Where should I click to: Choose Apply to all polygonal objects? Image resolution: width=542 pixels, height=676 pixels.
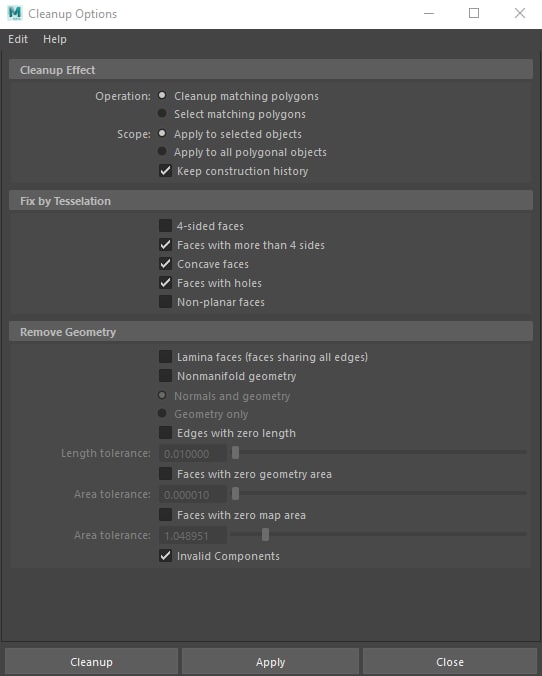pyautogui.click(x=162, y=152)
